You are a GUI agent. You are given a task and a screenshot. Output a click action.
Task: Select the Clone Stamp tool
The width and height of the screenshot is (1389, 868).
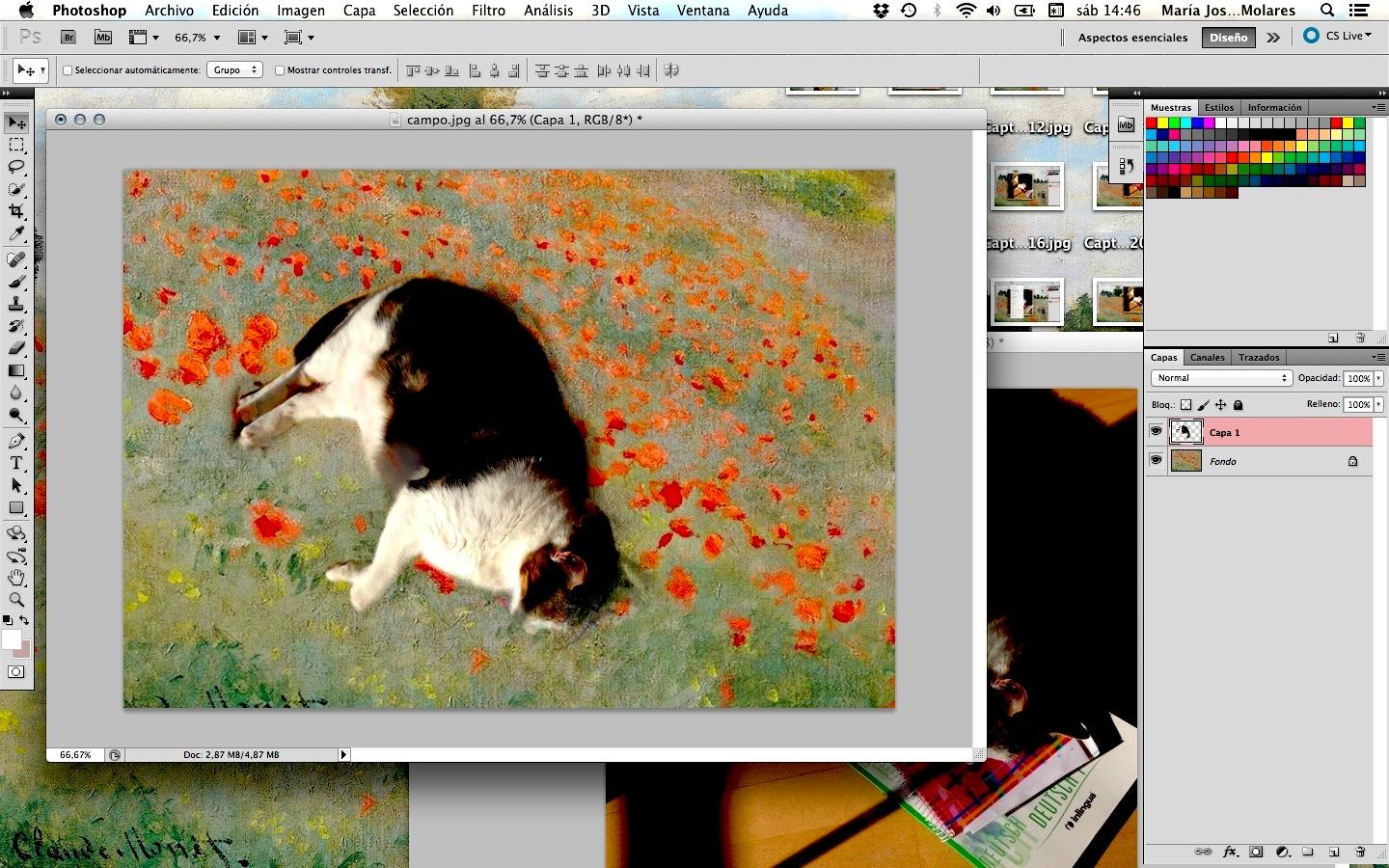pos(16,303)
